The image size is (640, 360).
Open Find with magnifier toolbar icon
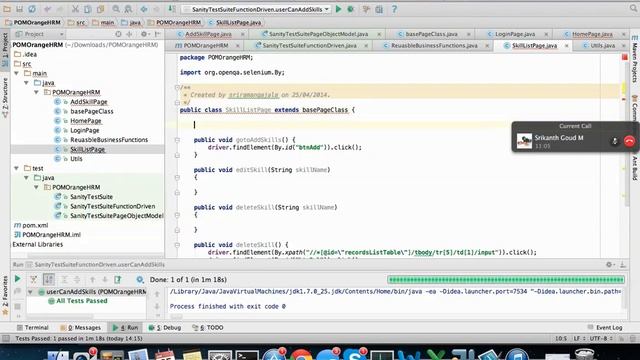[x=116, y=9]
